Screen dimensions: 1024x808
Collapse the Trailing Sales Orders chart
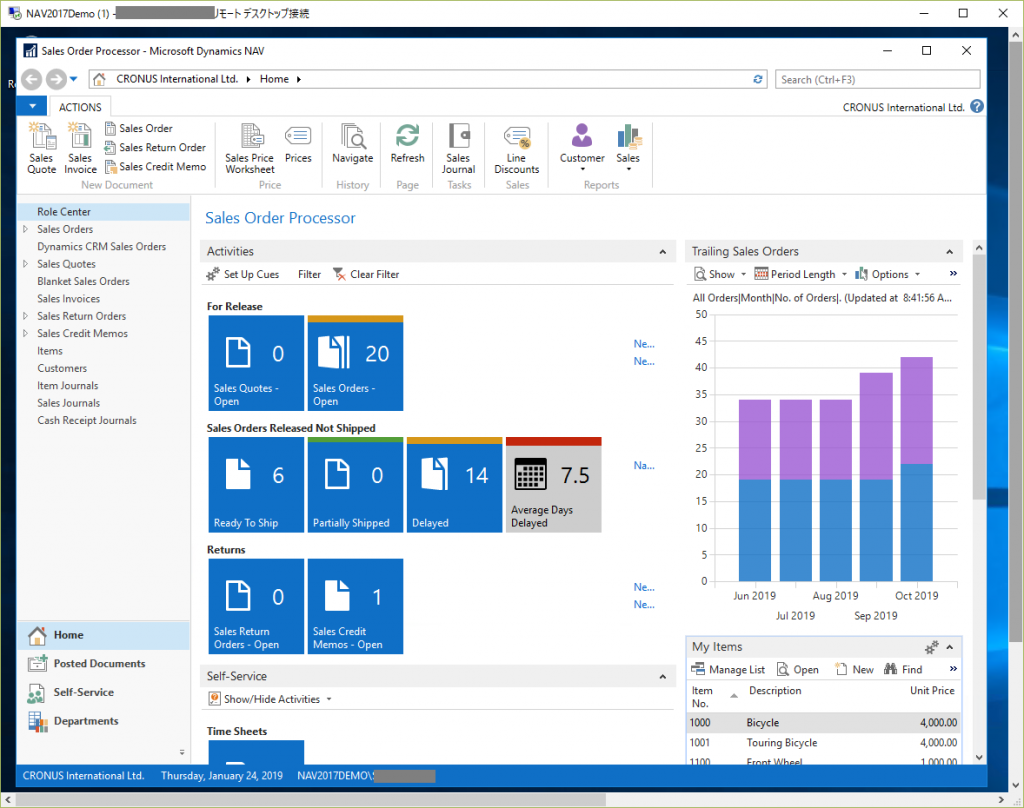[x=950, y=251]
